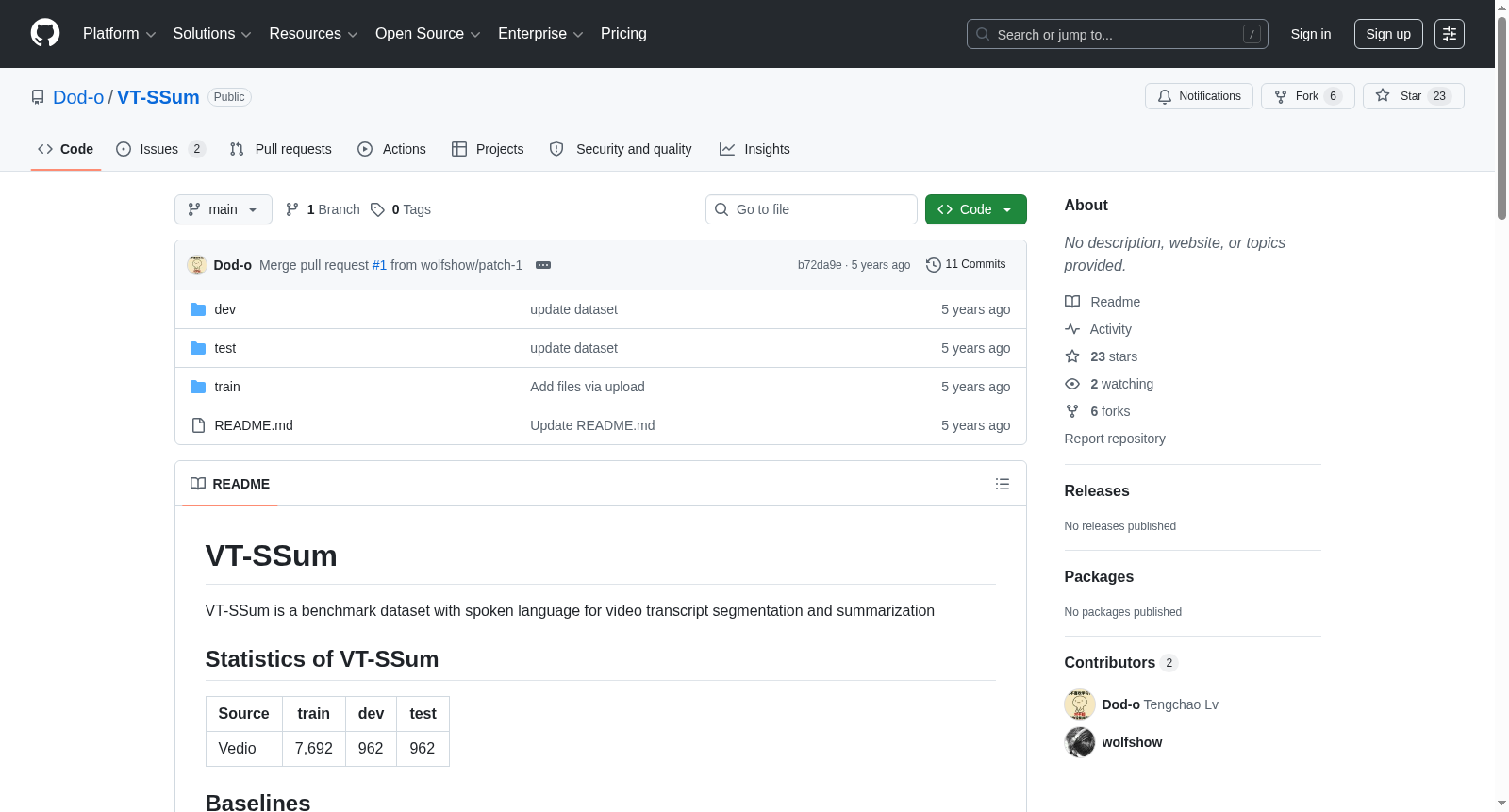Click the commits history clock icon
The image size is (1509, 812).
coord(934,265)
